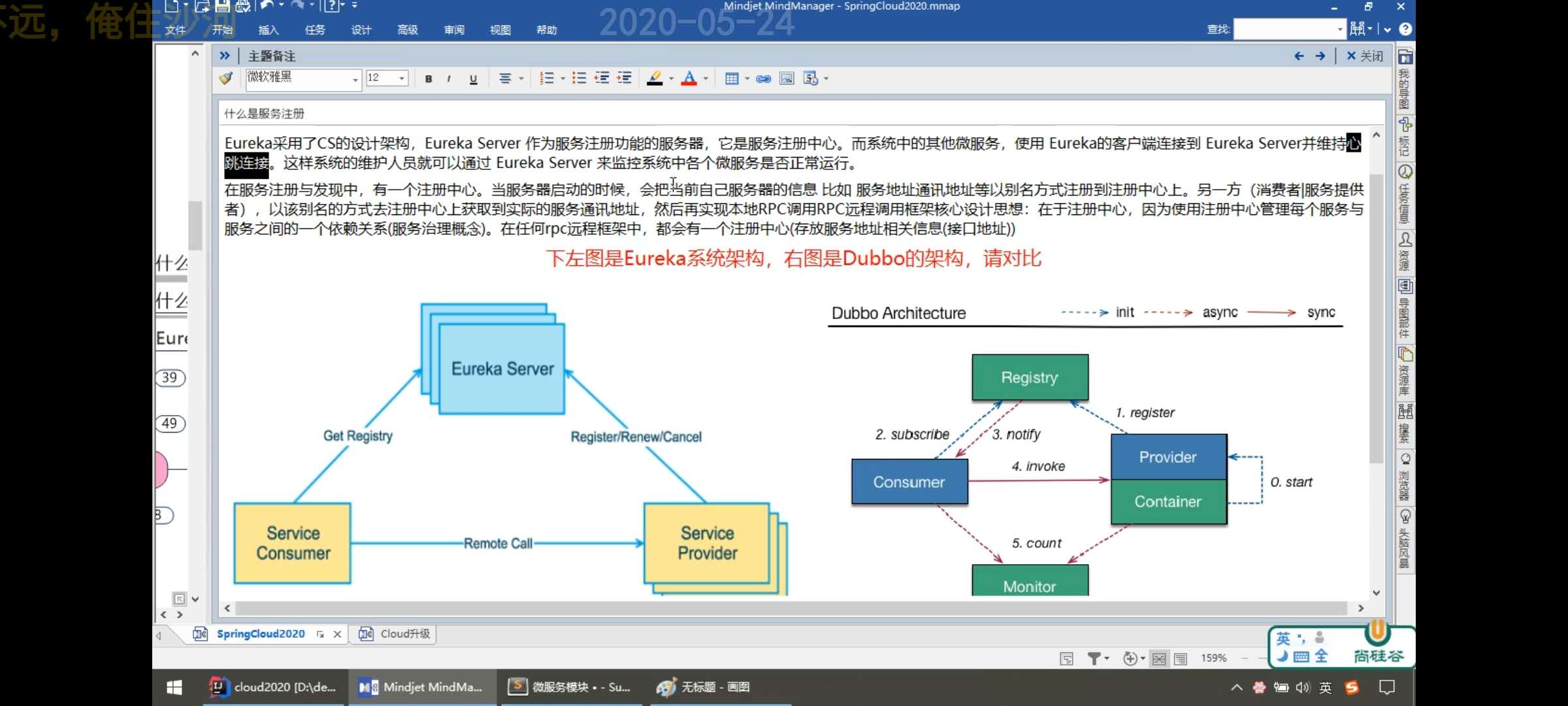Open the font size dropdown
The height and width of the screenshot is (706, 1568).
pyautogui.click(x=402, y=78)
